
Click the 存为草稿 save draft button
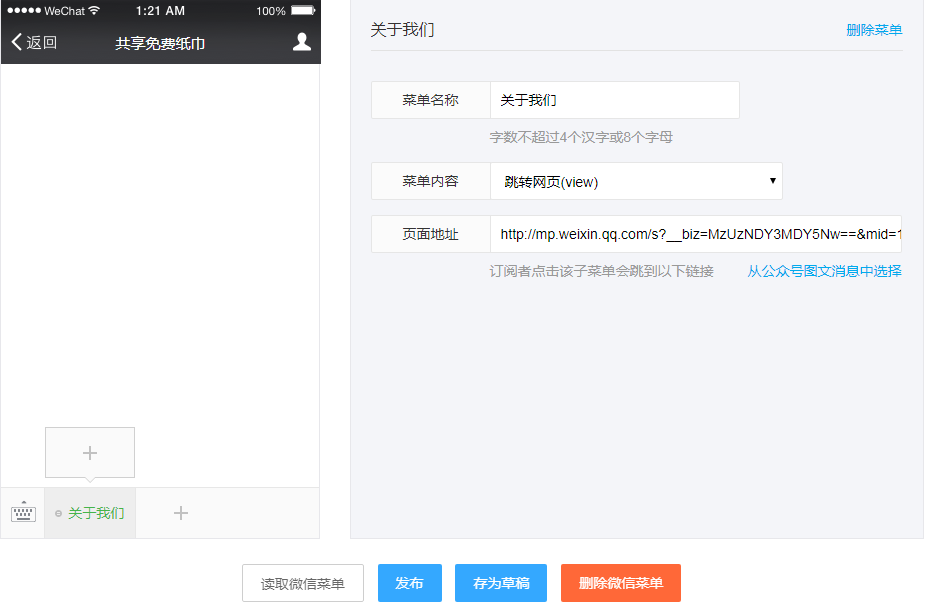(x=500, y=583)
